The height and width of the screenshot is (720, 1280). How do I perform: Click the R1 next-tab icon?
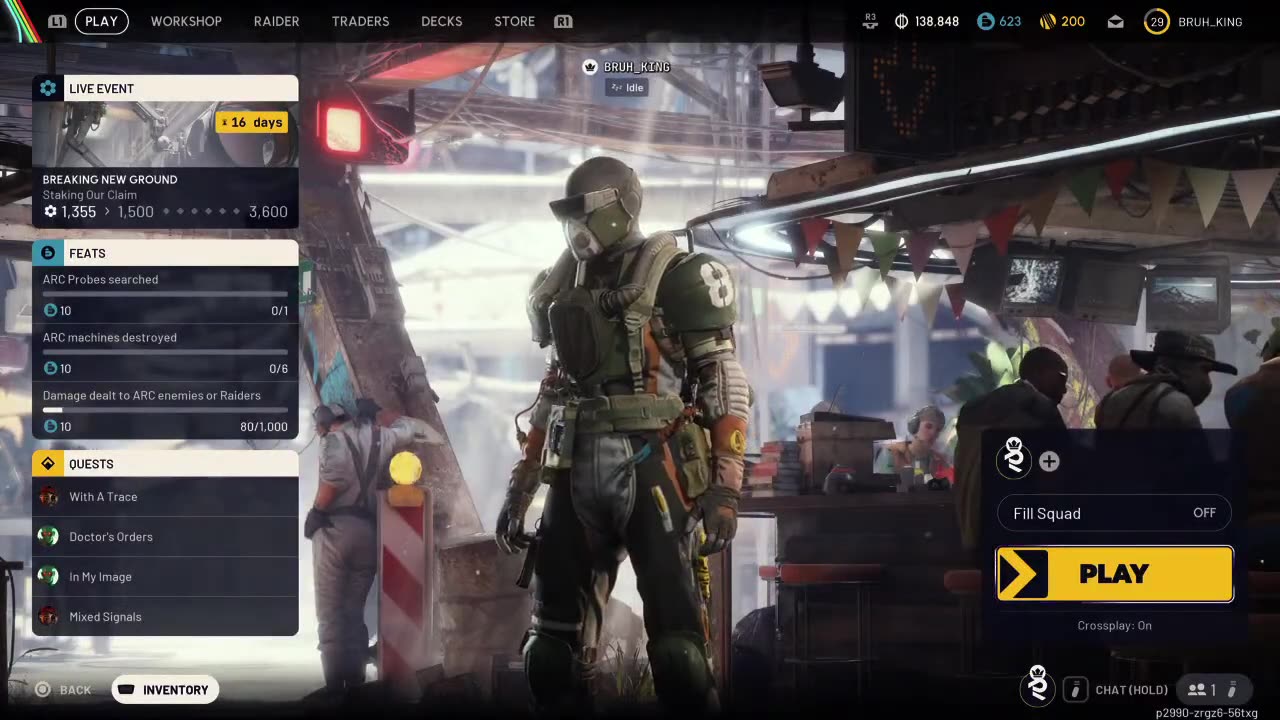coord(563,21)
